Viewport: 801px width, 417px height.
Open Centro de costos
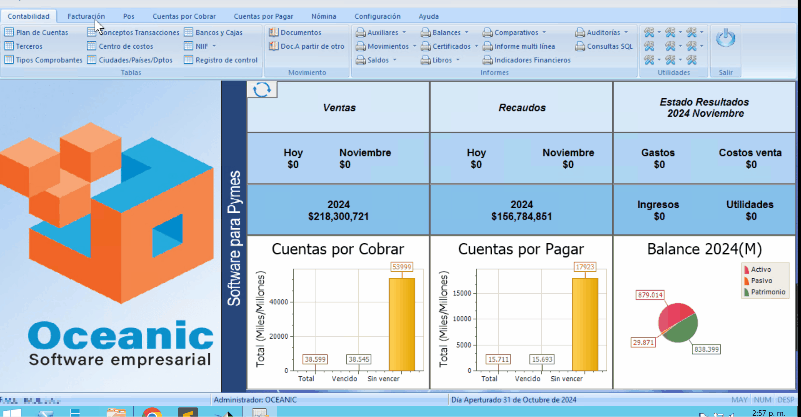(120, 46)
